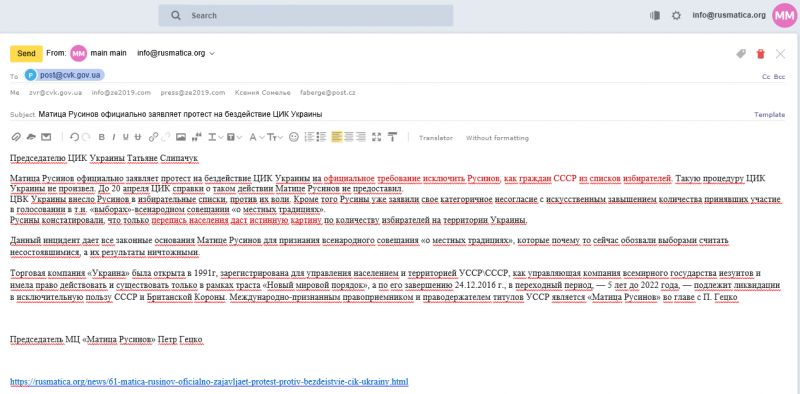This screenshot has height=394, width=800.
Task: Add Cc recipients
Action: [766, 77]
